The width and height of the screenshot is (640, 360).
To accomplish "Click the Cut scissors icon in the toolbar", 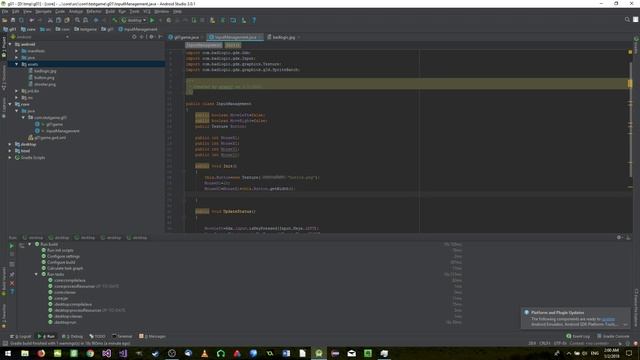I will click(x=50, y=20).
